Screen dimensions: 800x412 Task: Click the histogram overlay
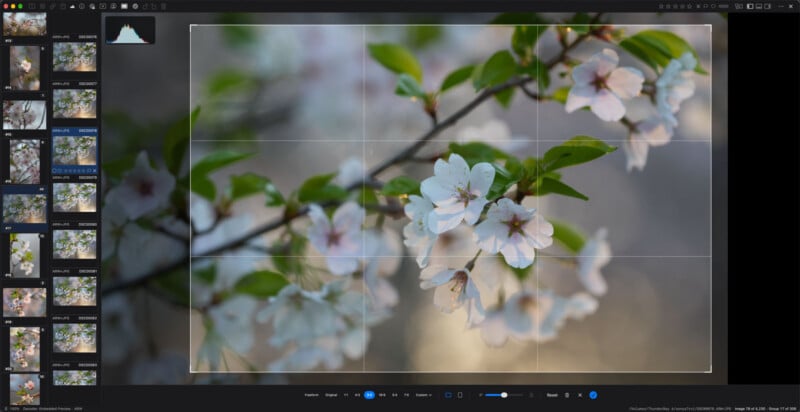(130, 30)
